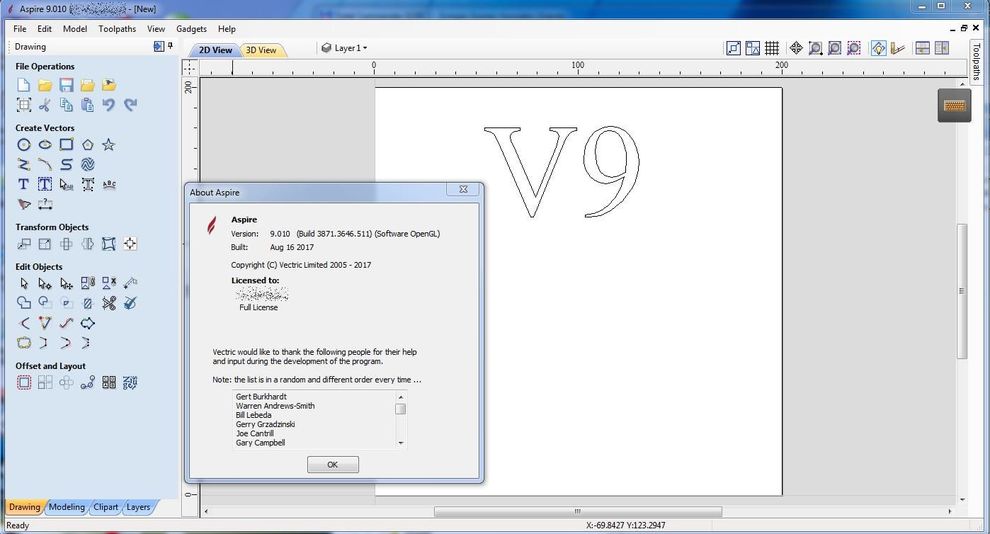Select 'Gary Campbell' in the contributor list

click(x=260, y=442)
